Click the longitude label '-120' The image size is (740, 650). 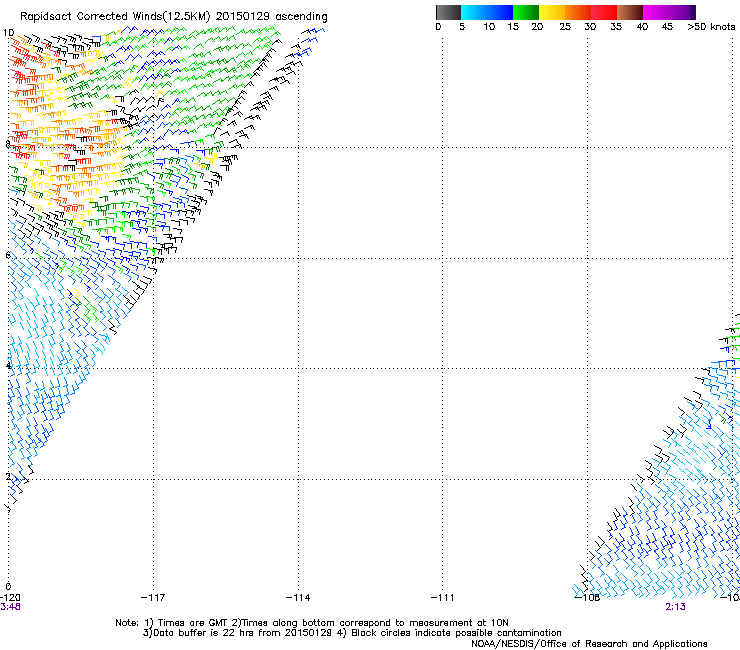click(x=10, y=598)
